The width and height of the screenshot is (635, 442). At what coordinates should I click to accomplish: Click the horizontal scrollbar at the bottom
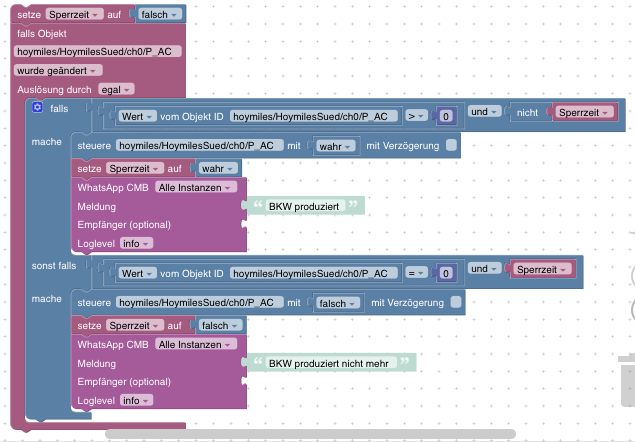310,434
